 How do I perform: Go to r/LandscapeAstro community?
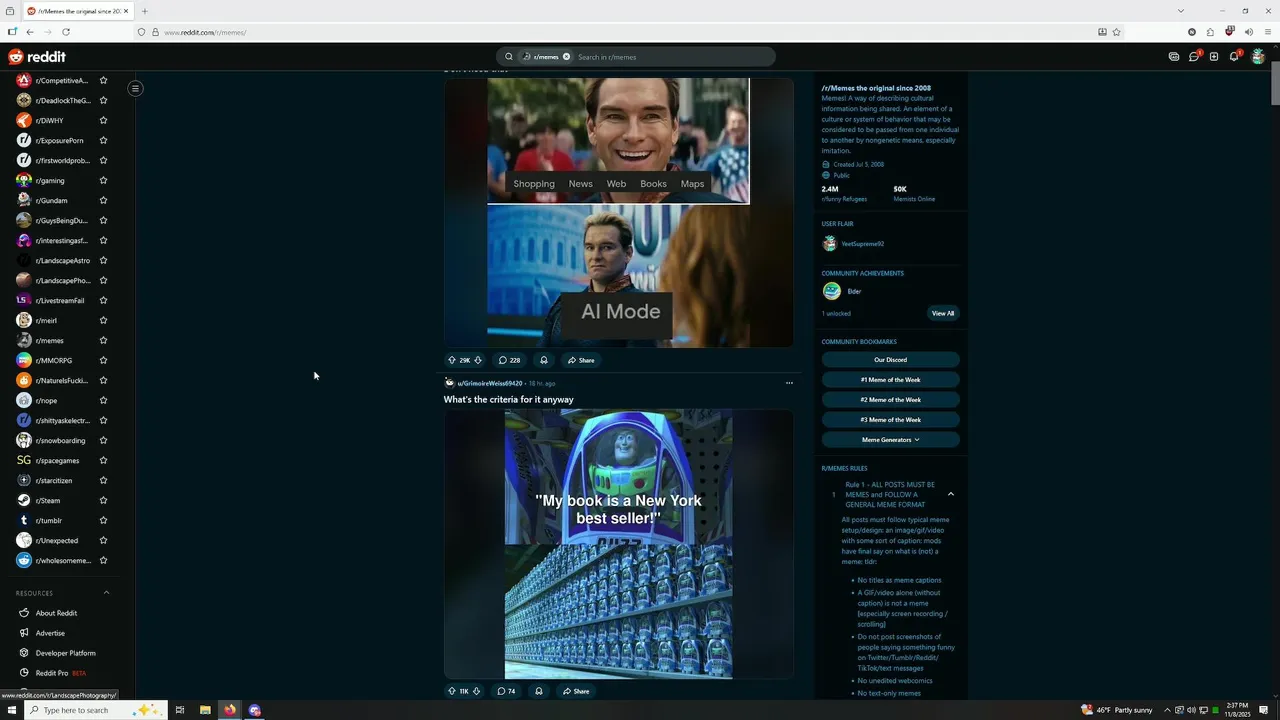pyautogui.click(x=62, y=260)
